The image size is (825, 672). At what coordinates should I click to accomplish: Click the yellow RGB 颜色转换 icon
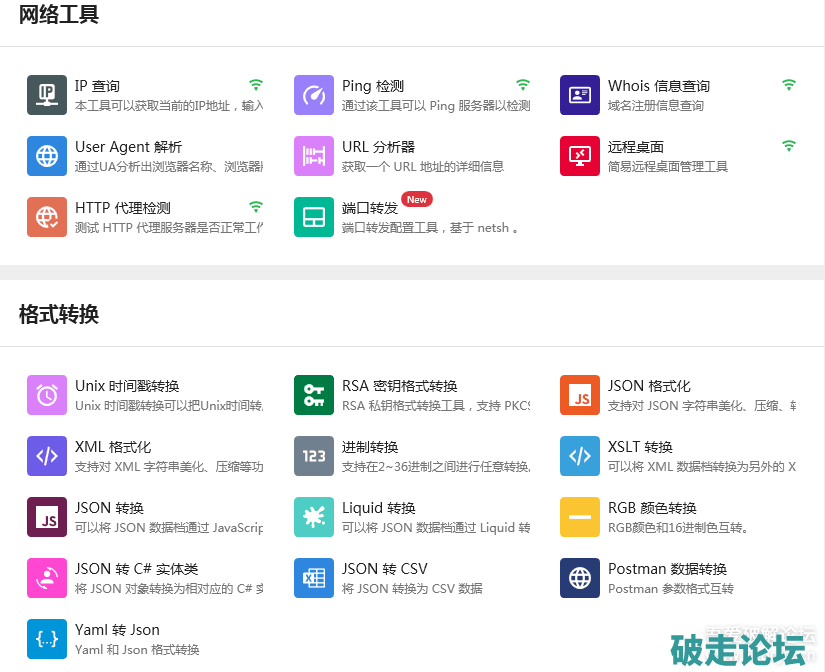(x=580, y=517)
